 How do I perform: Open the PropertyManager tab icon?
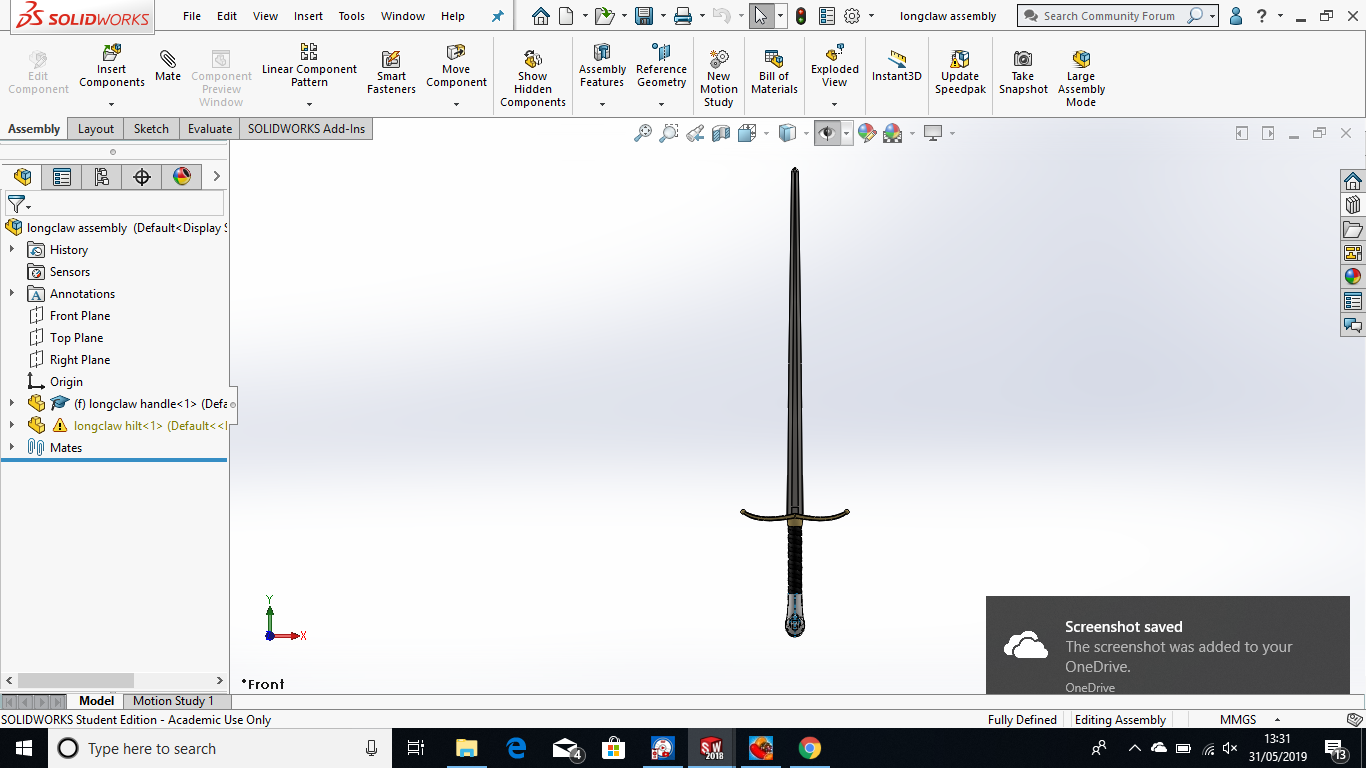tap(61, 177)
